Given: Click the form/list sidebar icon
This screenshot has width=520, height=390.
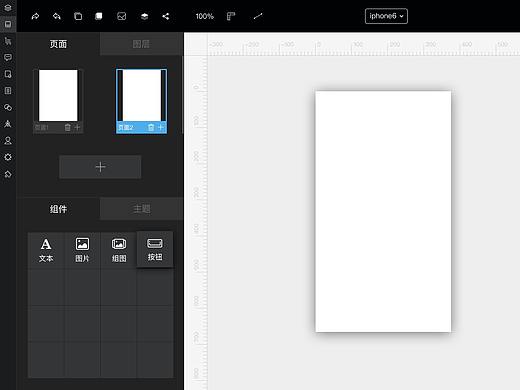Looking at the screenshot, I should pos(8,91).
